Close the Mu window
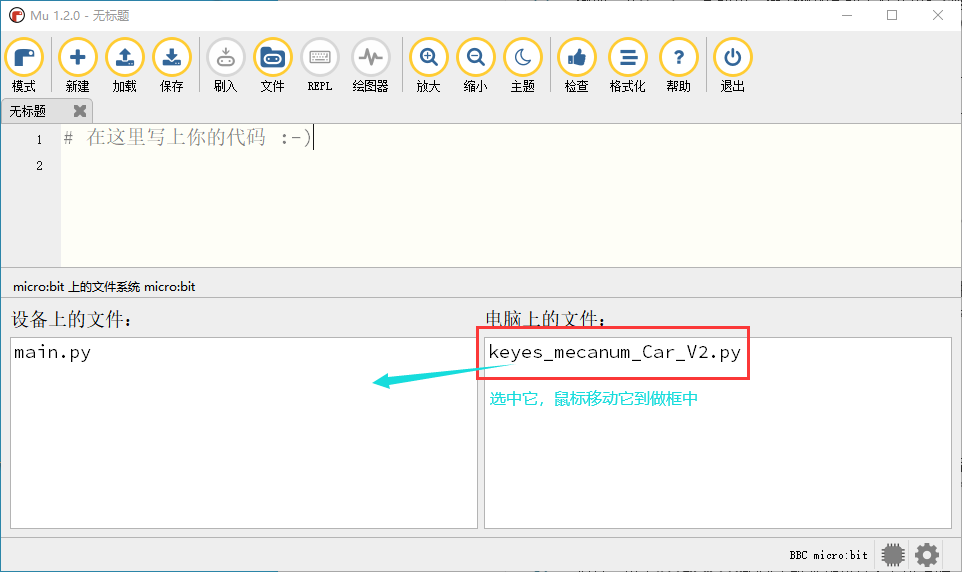Image resolution: width=962 pixels, height=572 pixels. tap(937, 15)
